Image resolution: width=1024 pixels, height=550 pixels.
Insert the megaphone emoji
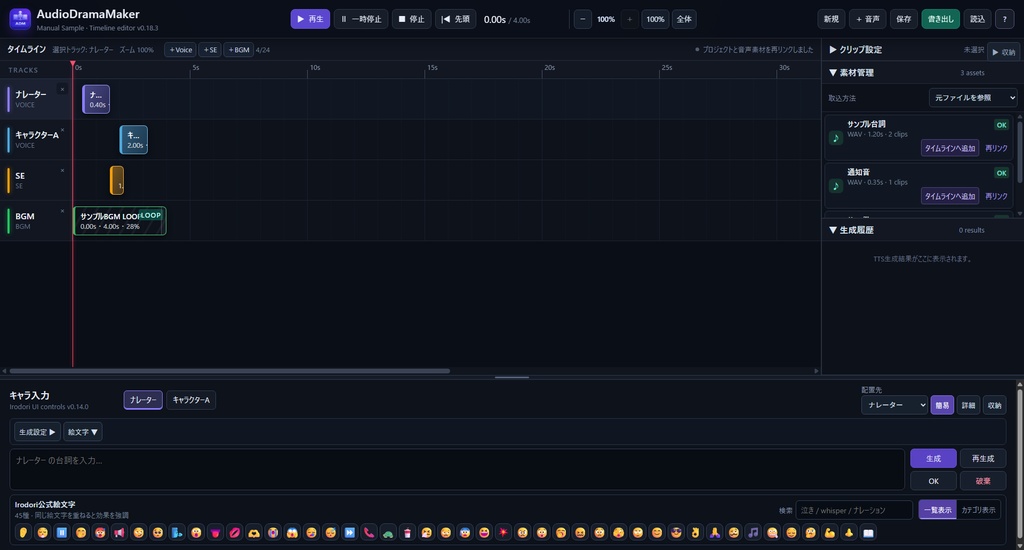tap(119, 532)
